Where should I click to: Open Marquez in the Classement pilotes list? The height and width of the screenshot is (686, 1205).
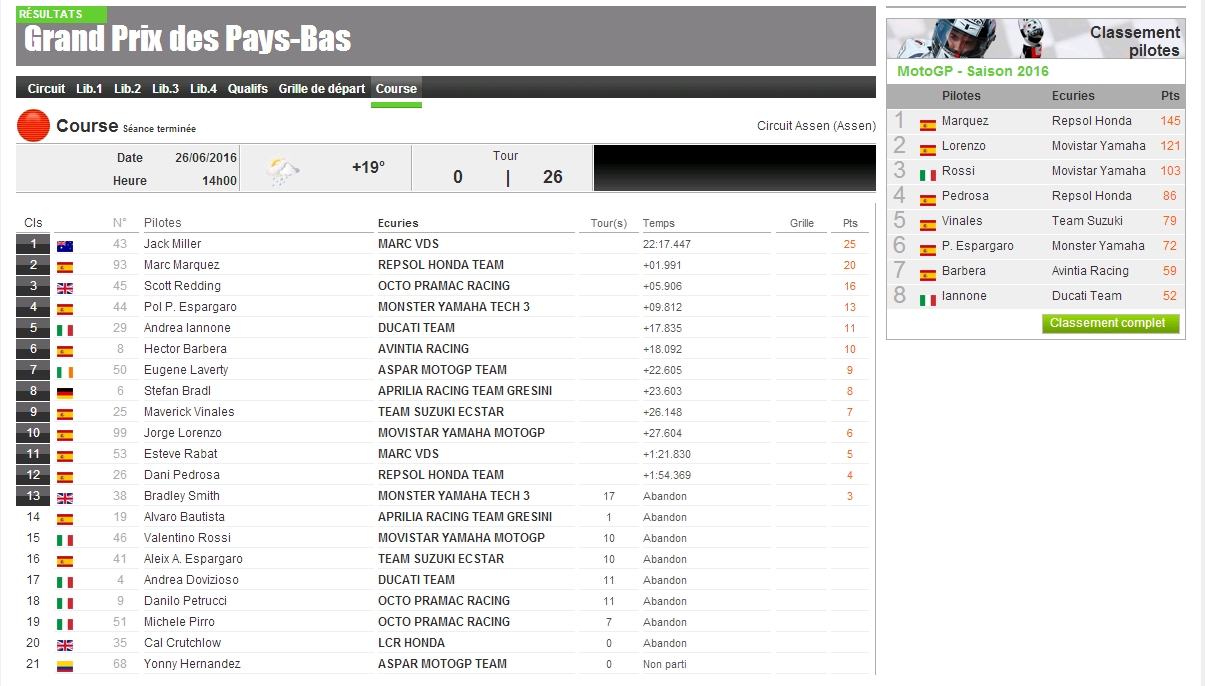pos(965,121)
